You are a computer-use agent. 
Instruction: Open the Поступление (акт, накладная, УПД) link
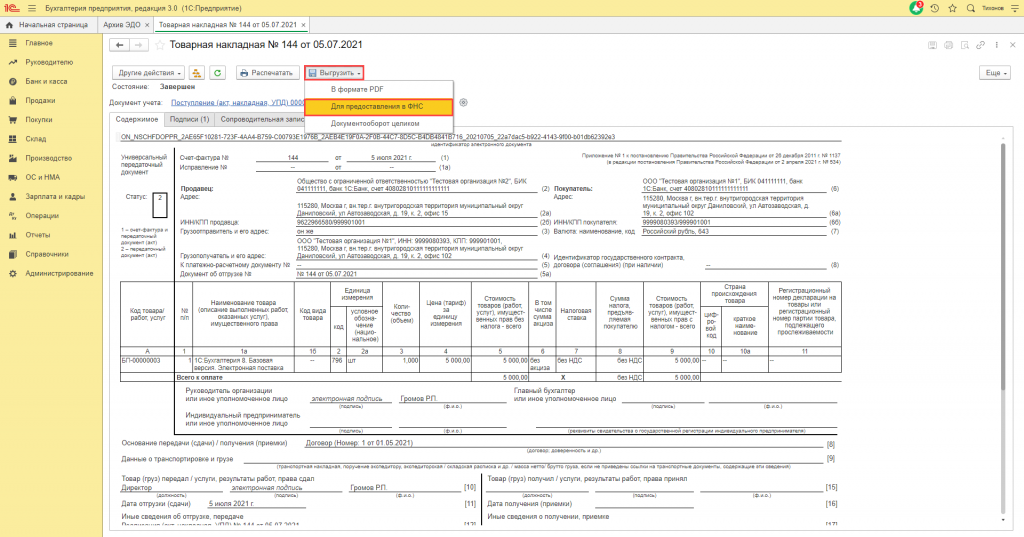[x=238, y=103]
